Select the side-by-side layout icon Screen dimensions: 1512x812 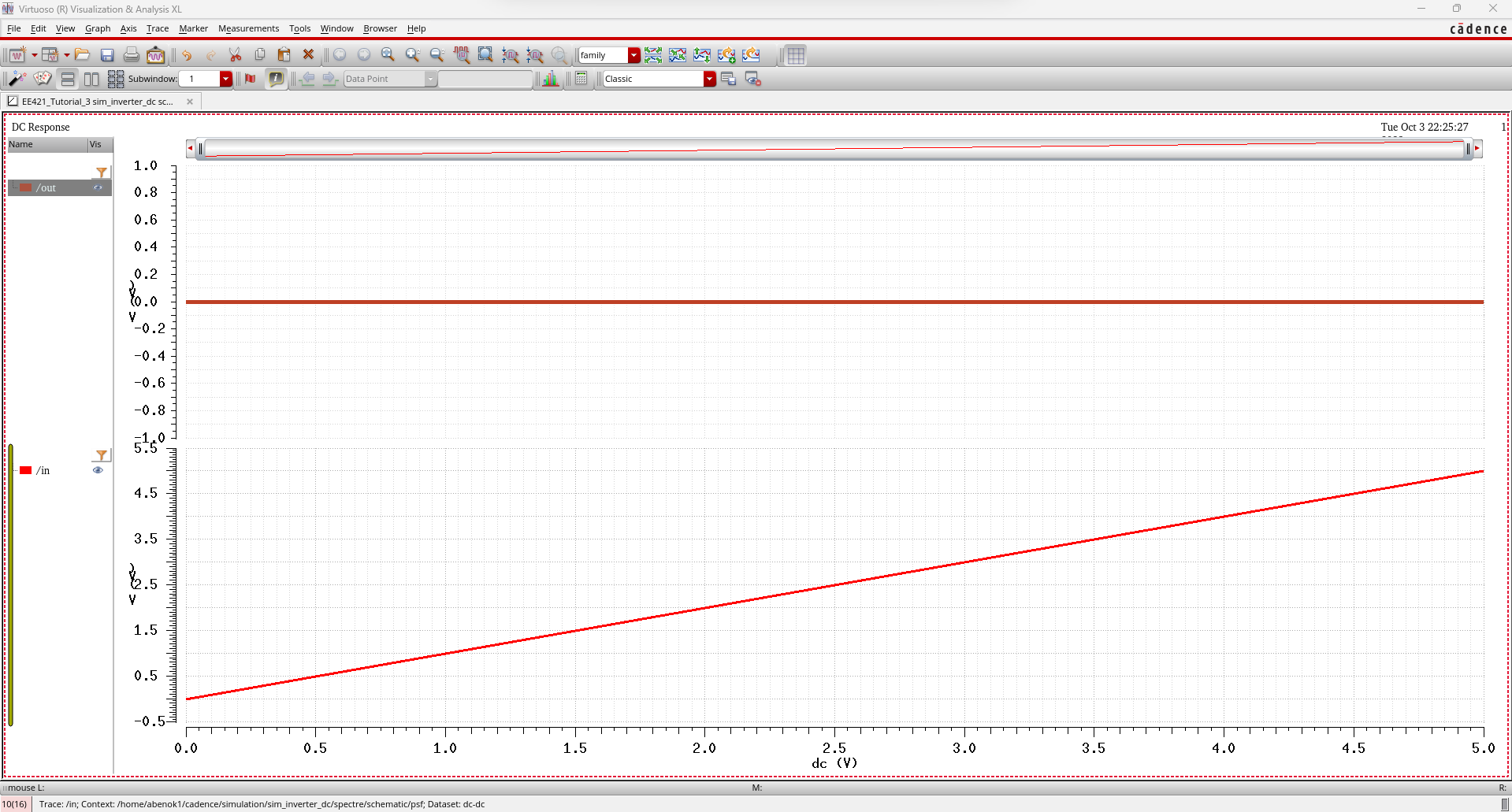point(91,79)
